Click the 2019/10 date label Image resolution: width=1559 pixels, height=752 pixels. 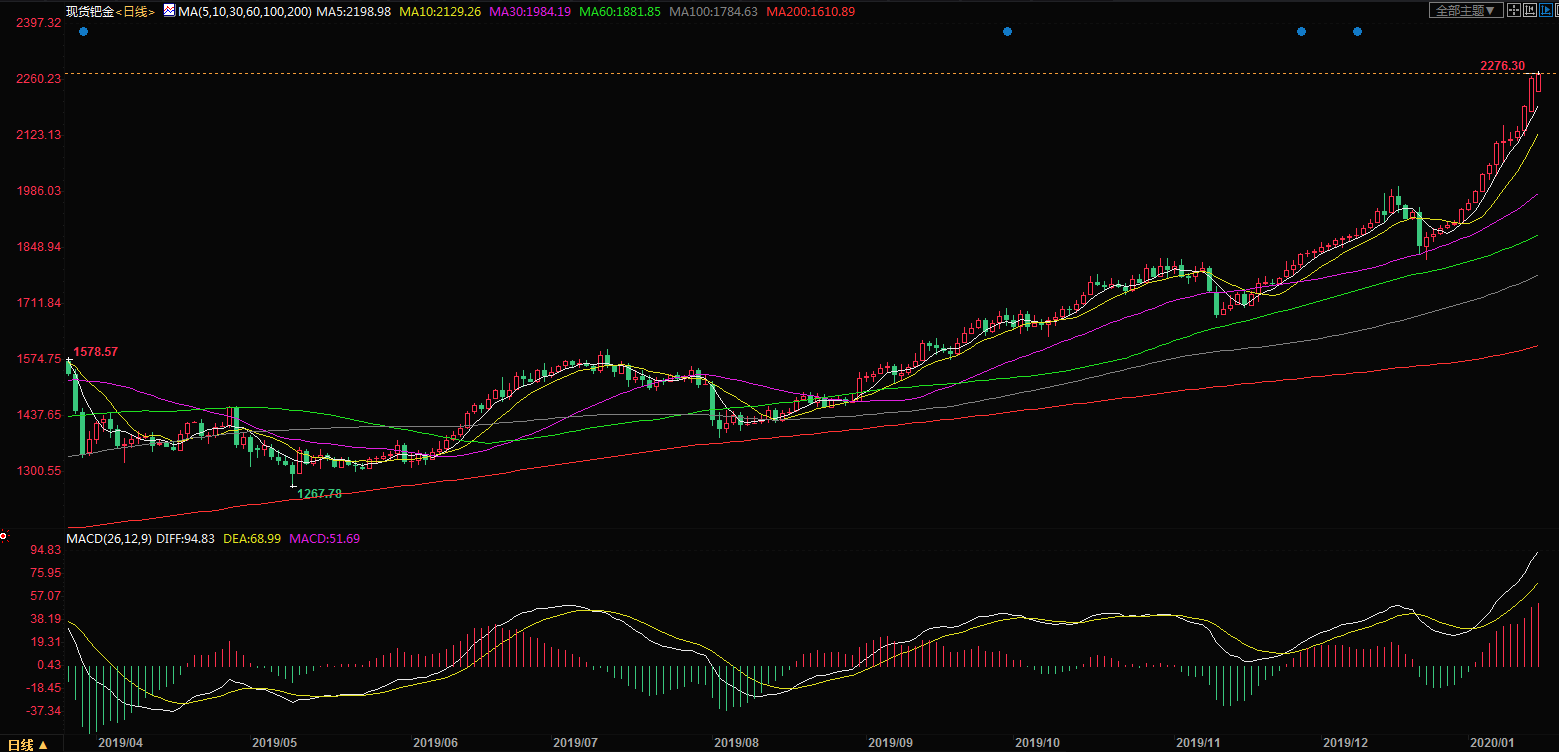coord(1037,743)
